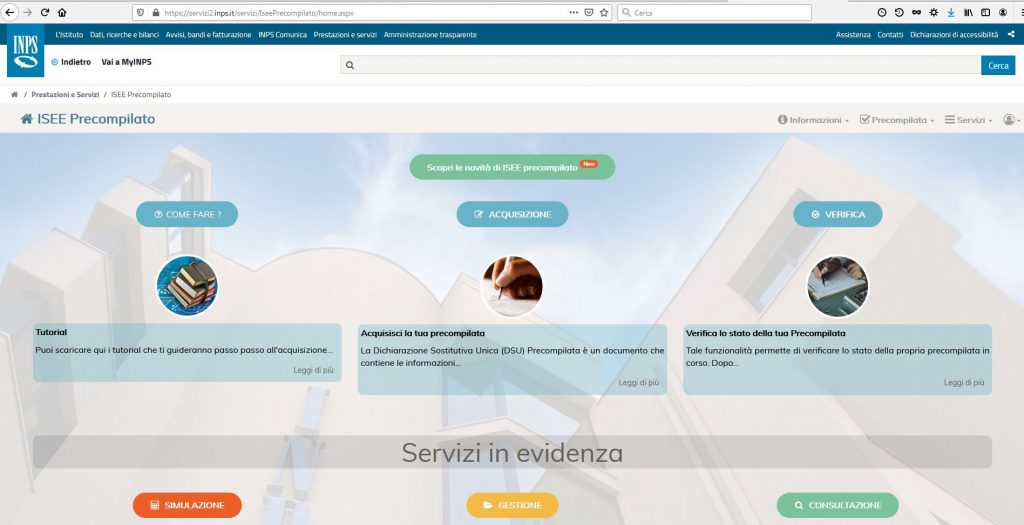Open the library bookmarks icon
The width and height of the screenshot is (1024, 525).
click(x=968, y=12)
